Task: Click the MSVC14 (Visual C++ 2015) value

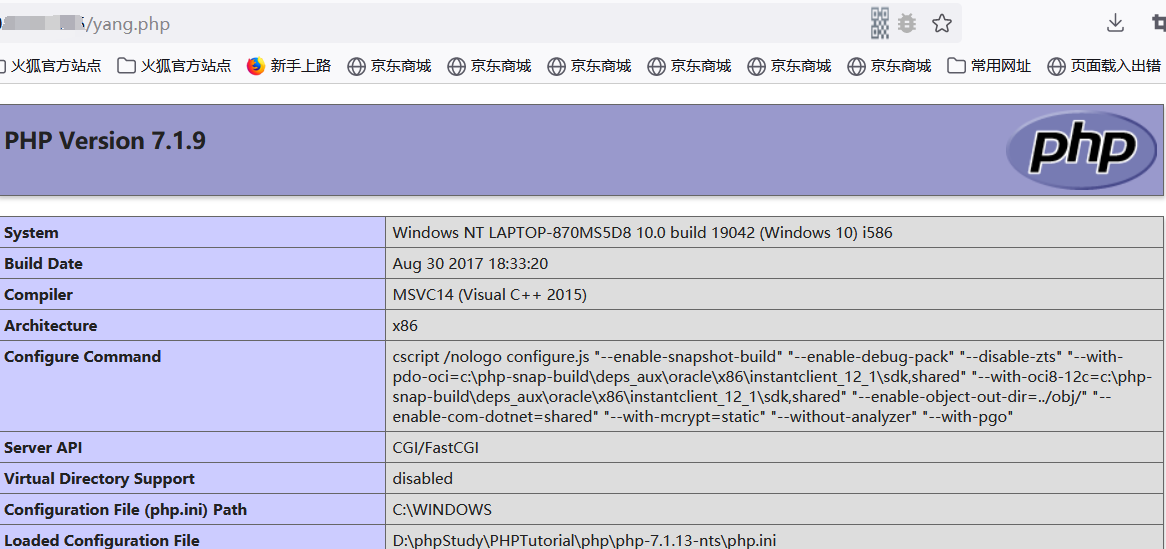Action: [x=490, y=295]
